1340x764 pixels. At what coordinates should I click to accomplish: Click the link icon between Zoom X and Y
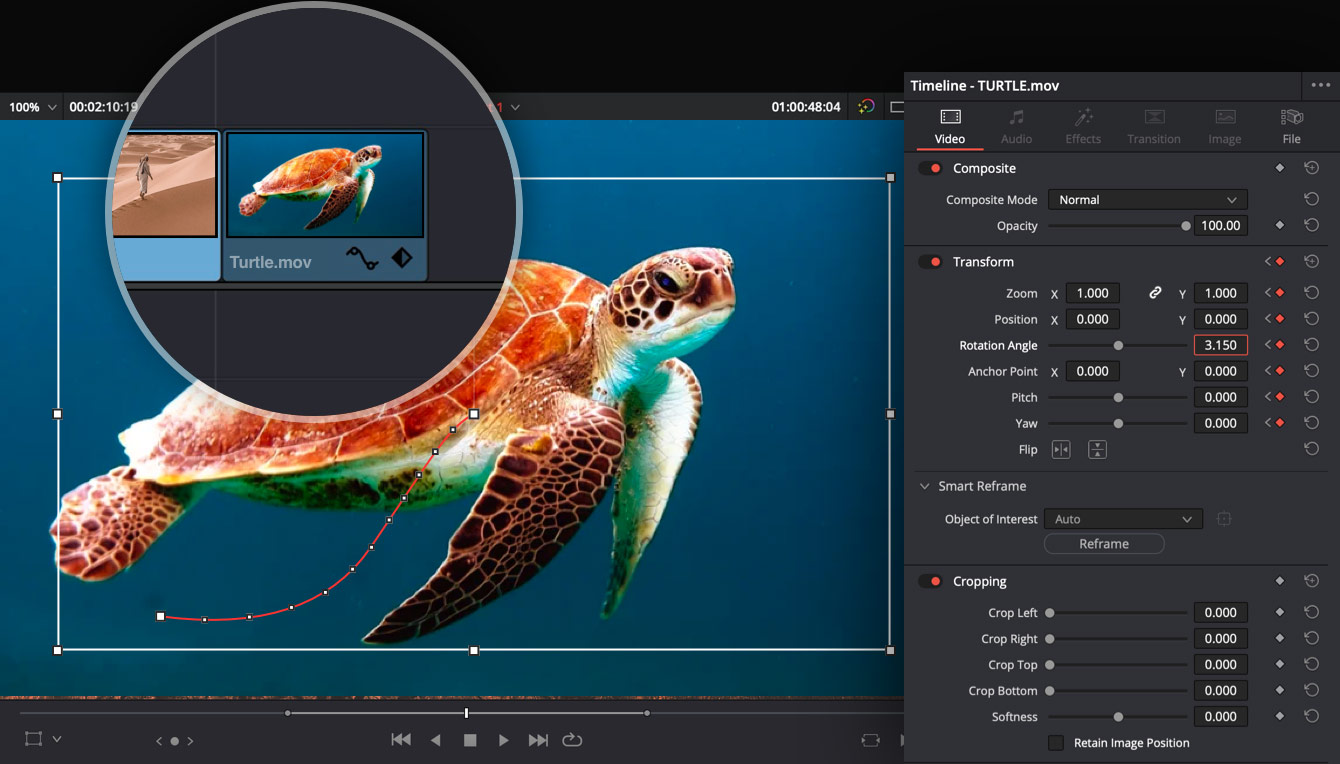pos(1155,292)
